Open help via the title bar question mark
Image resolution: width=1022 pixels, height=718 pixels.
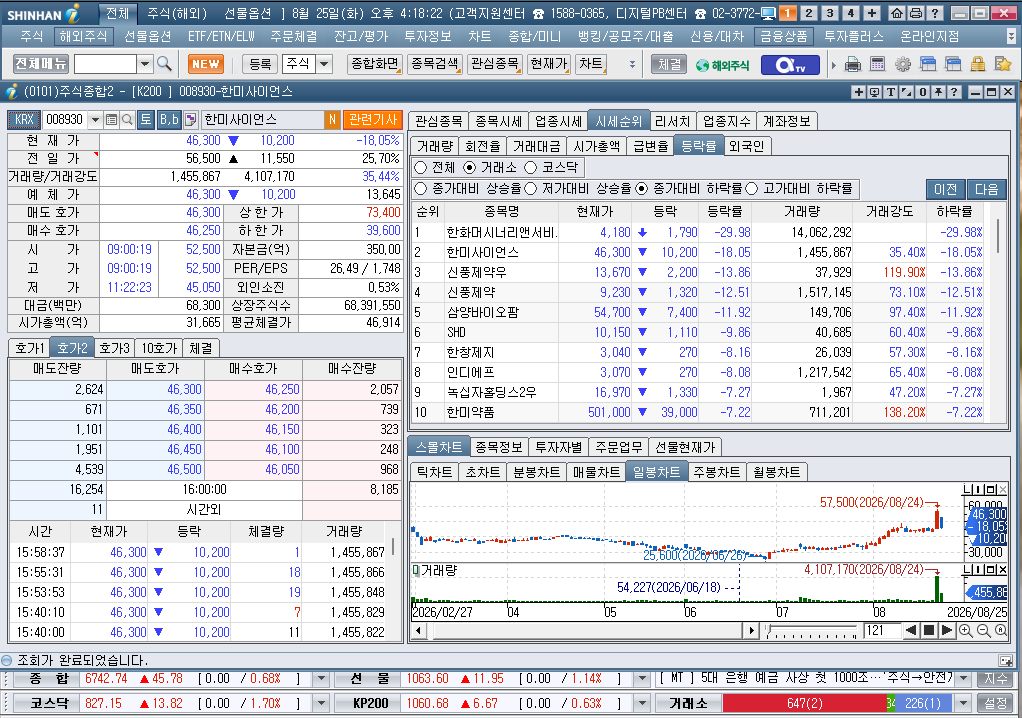click(934, 13)
